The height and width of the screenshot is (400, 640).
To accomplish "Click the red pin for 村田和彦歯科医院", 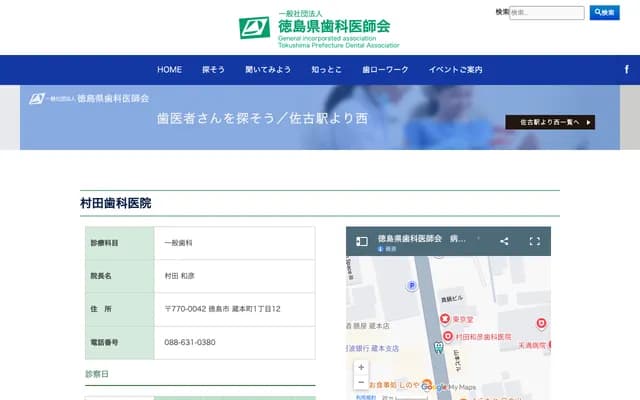I will (448, 336).
